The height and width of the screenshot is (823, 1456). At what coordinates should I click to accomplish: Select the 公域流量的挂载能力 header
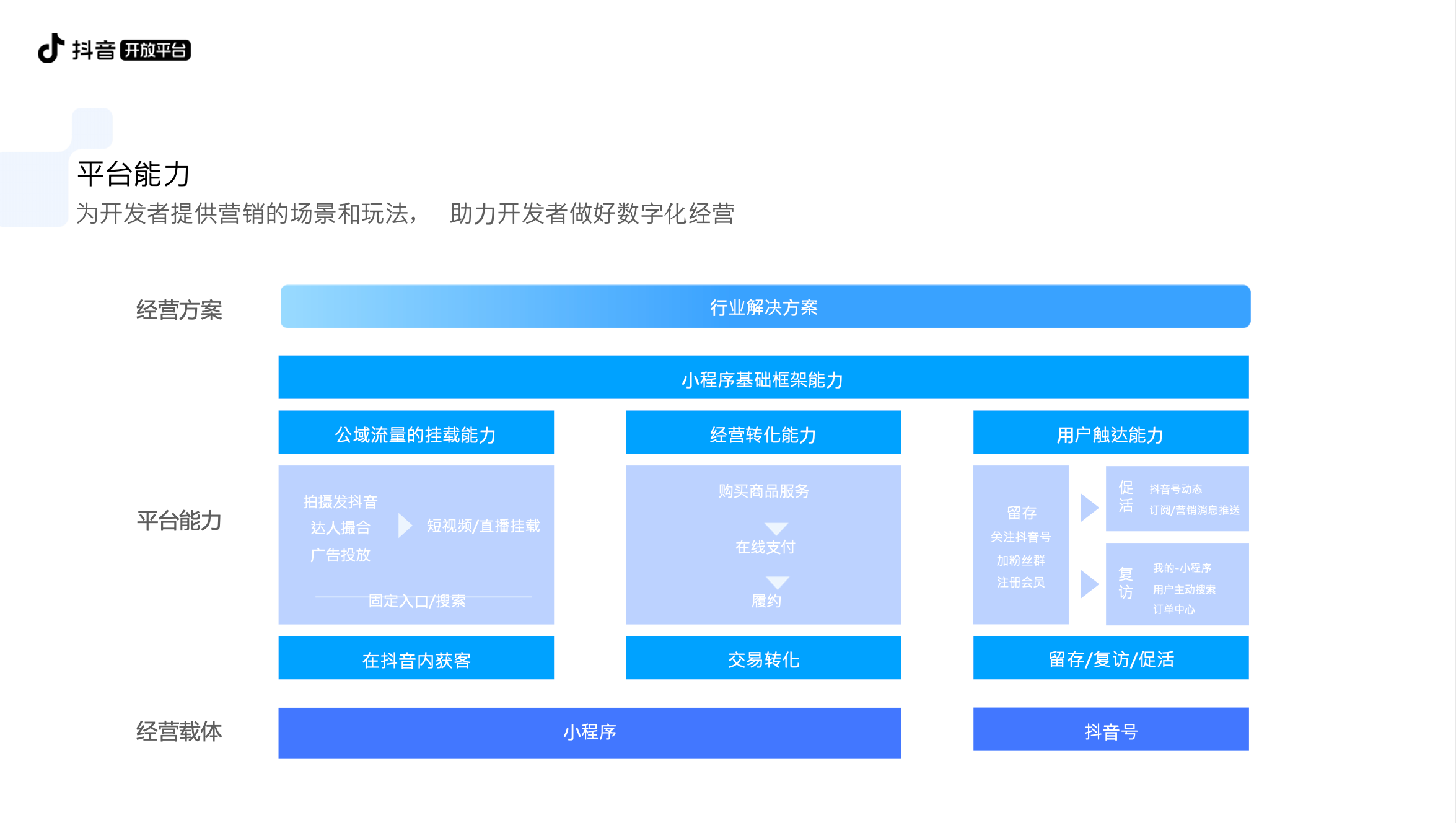point(416,433)
